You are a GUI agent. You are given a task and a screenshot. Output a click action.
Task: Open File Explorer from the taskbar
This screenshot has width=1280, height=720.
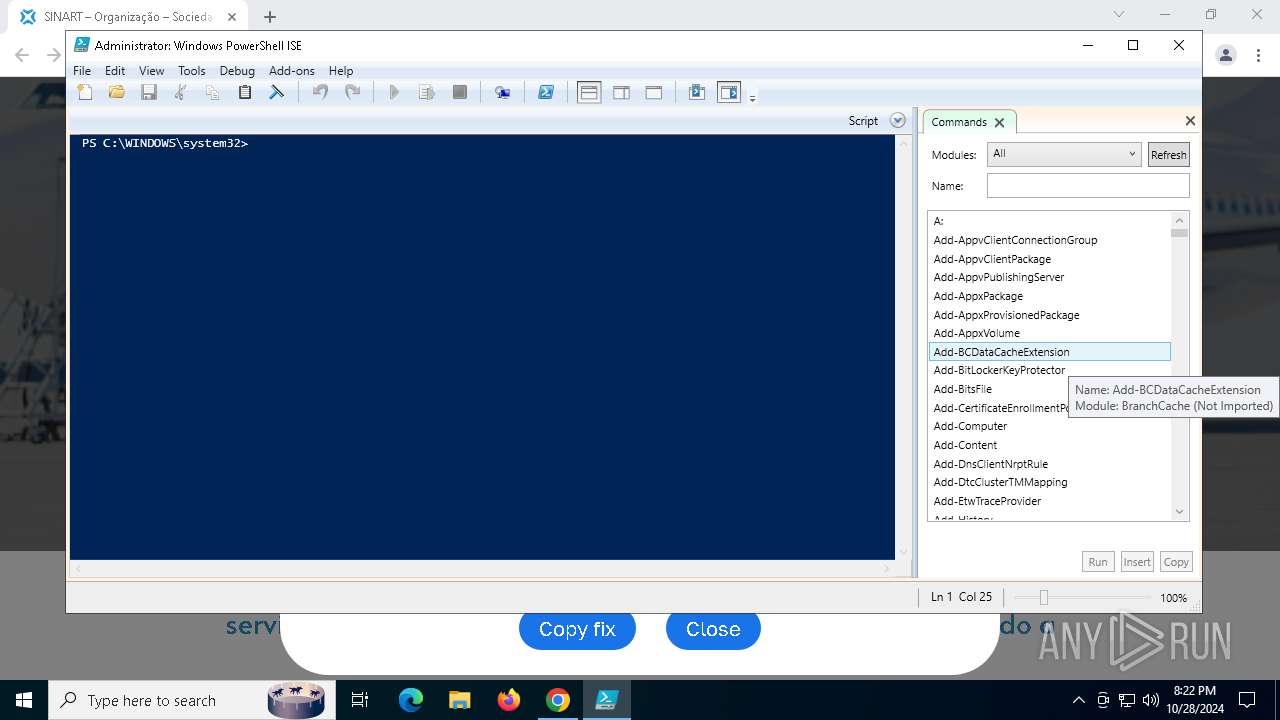460,700
